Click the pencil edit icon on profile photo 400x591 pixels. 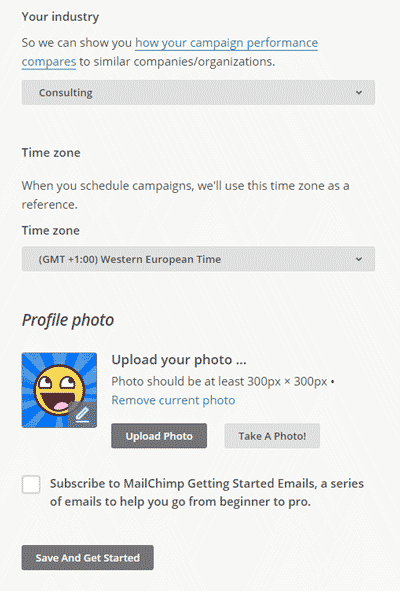pos(83,415)
